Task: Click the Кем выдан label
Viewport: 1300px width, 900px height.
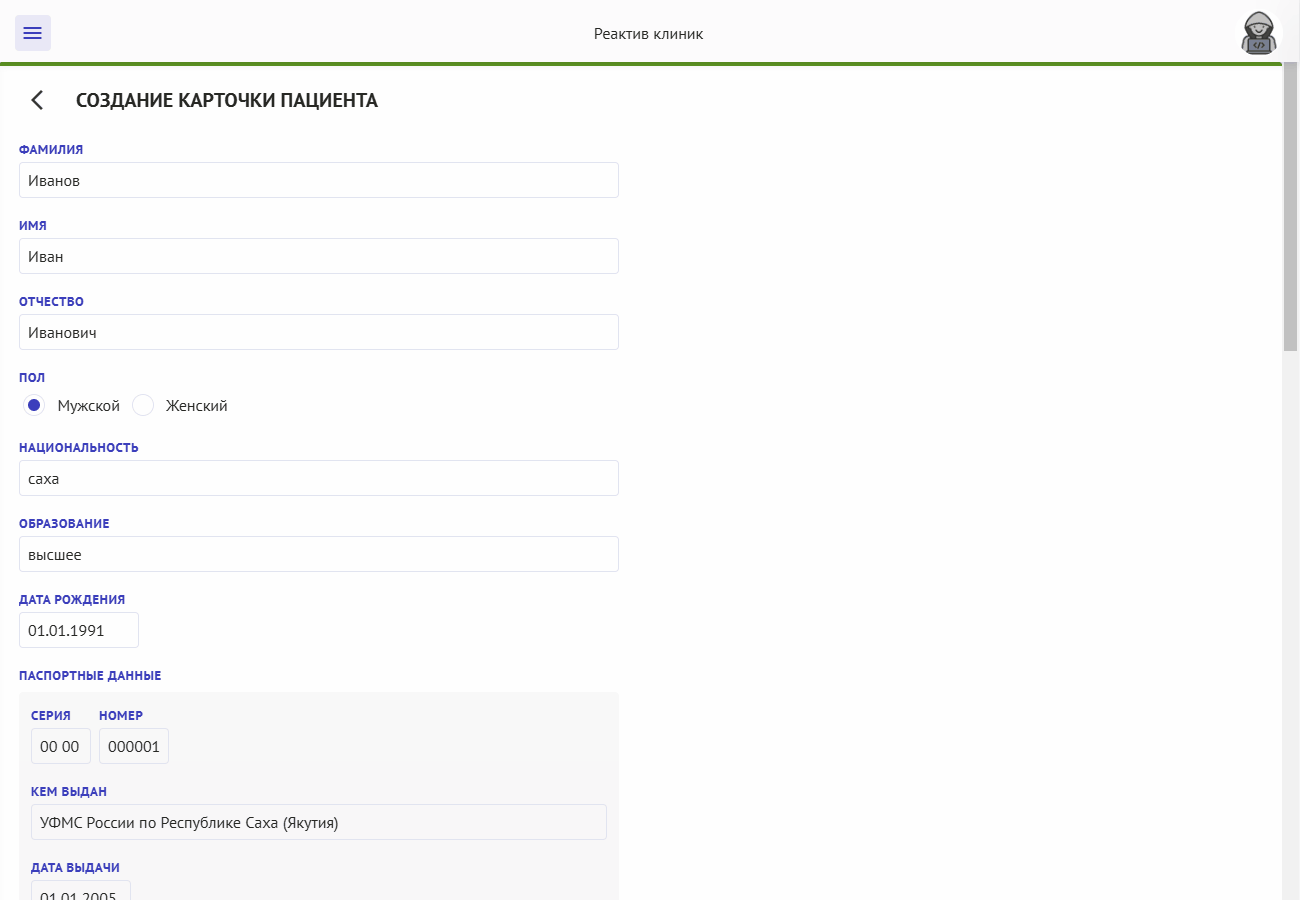Action: [69, 792]
